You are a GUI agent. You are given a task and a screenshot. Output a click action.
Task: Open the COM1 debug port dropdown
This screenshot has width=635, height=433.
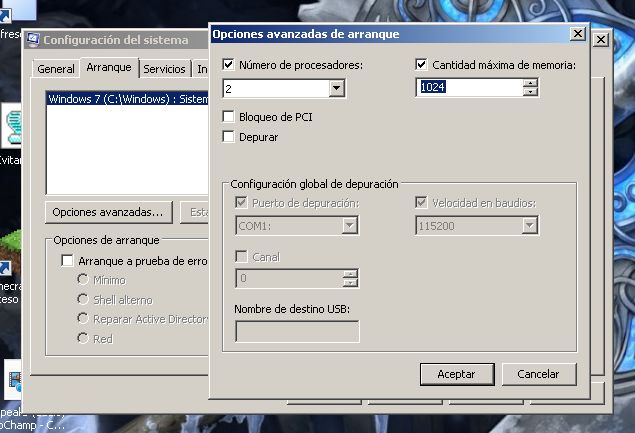point(349,226)
